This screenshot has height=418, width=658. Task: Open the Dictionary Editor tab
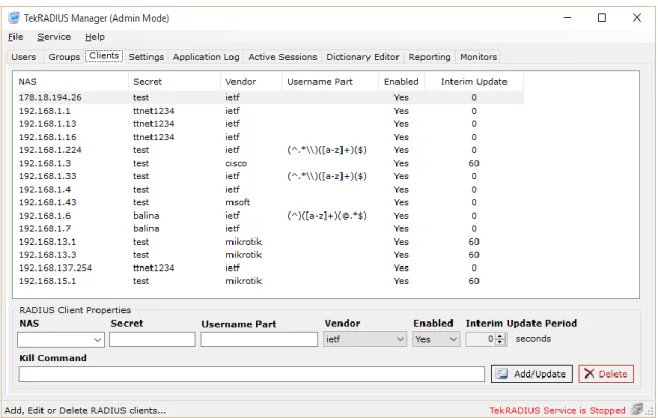pyautogui.click(x=363, y=57)
